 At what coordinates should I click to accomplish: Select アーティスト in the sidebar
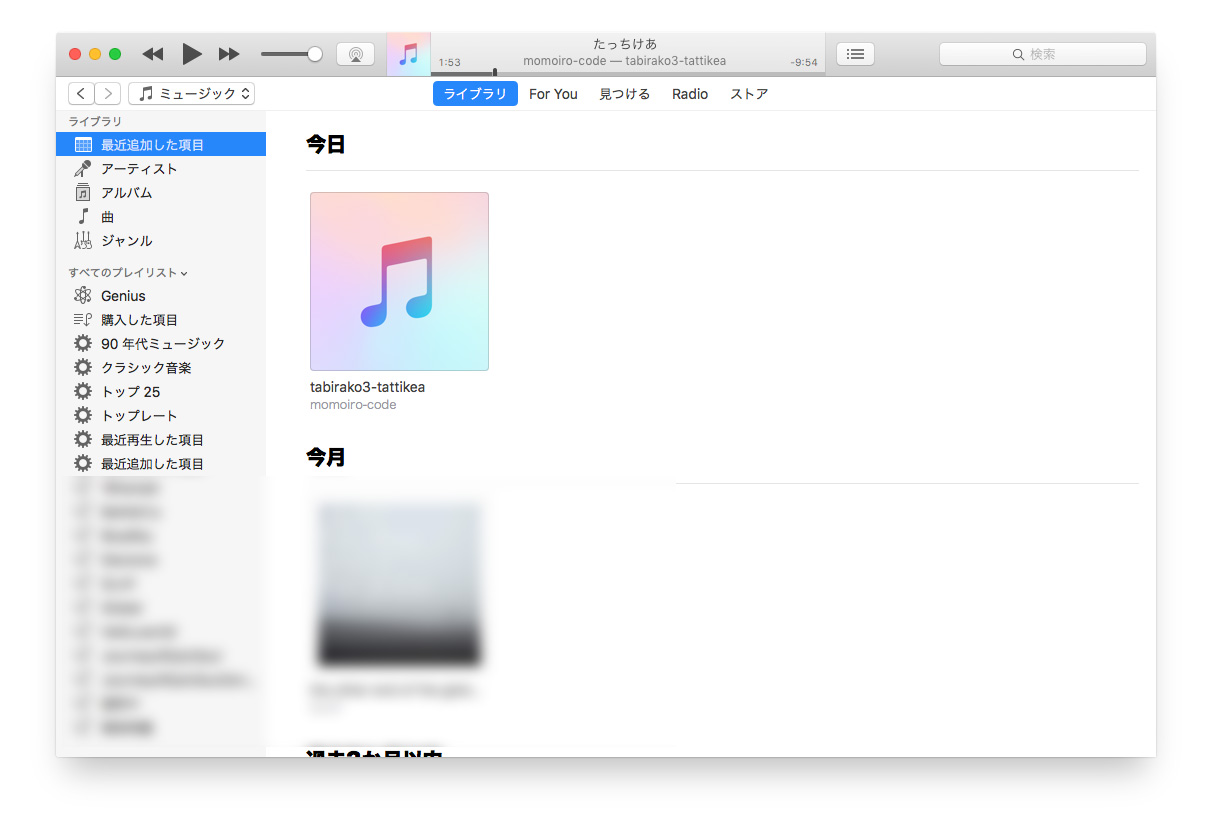coord(139,169)
